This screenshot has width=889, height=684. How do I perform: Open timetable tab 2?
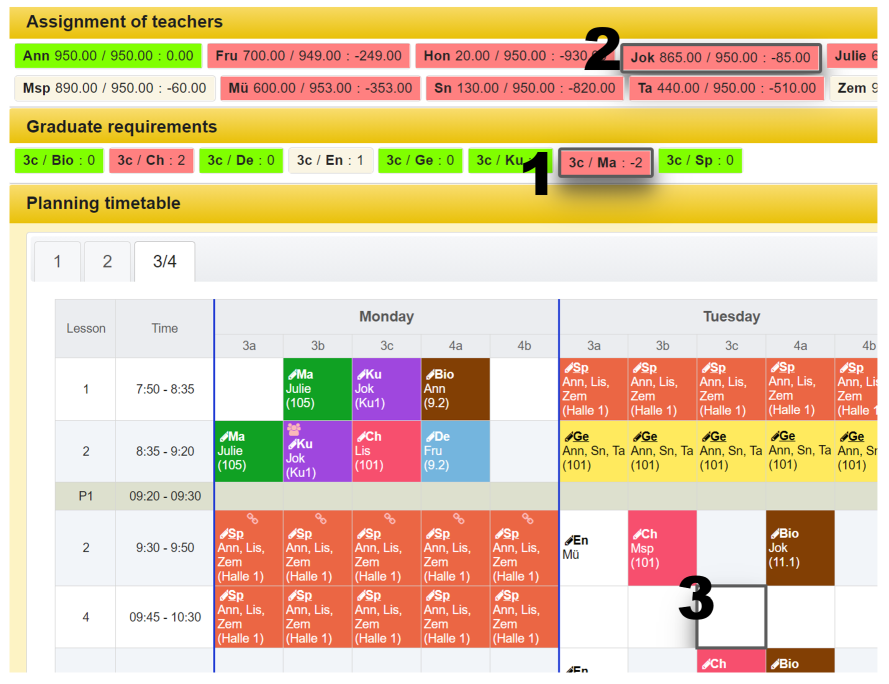(x=107, y=262)
